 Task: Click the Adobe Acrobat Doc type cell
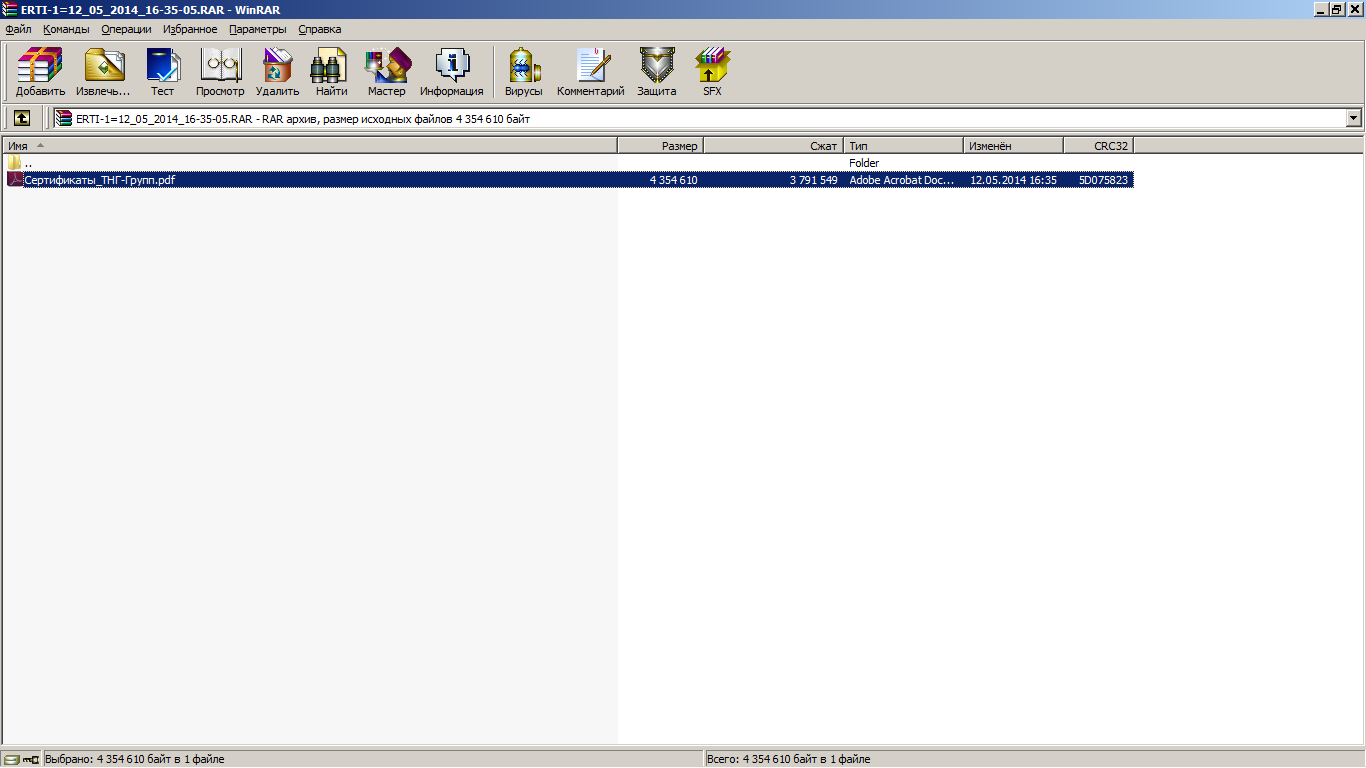[x=902, y=180]
